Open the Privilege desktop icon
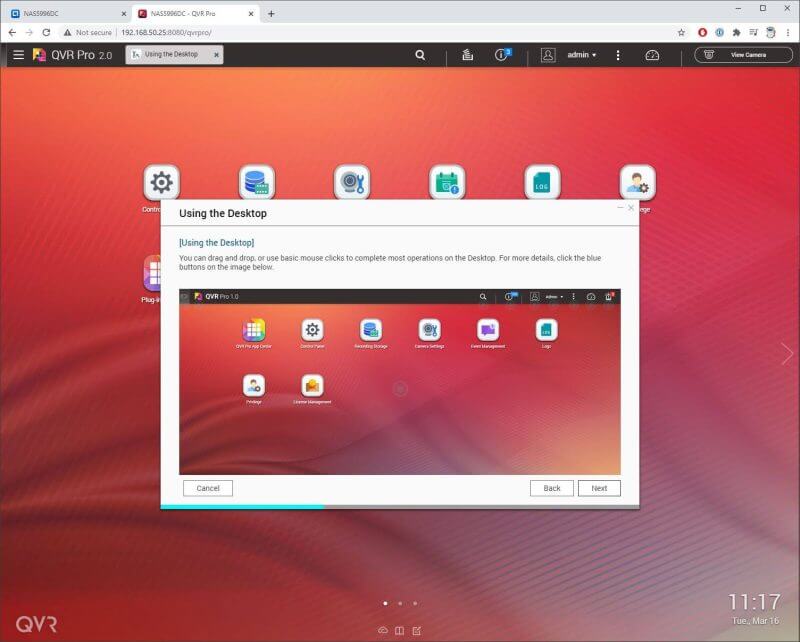Image resolution: width=800 pixels, height=642 pixels. click(x=637, y=183)
